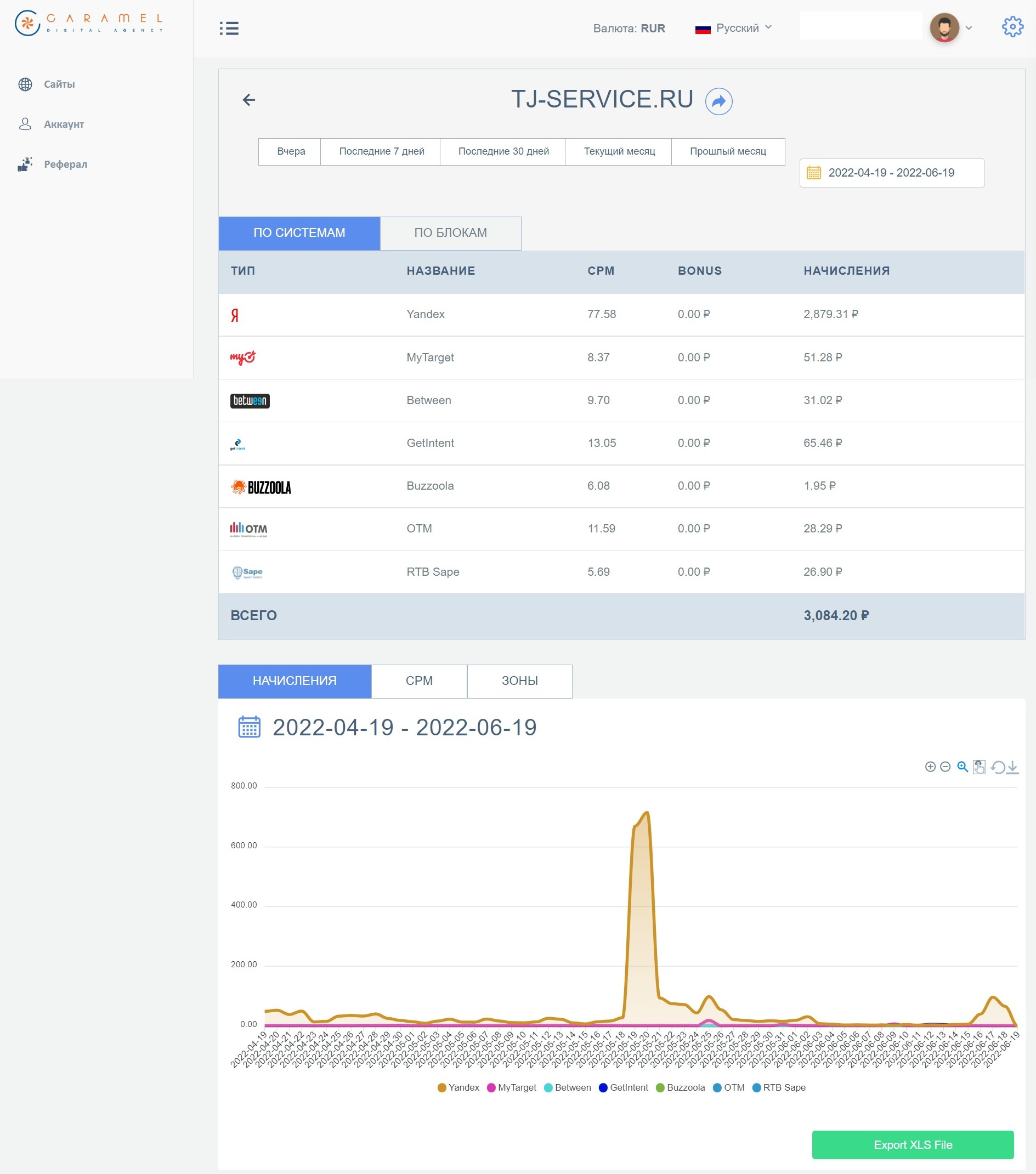Toggle GetIntent series in chart legend
This screenshot has width=1036, height=1174.
point(624,1088)
